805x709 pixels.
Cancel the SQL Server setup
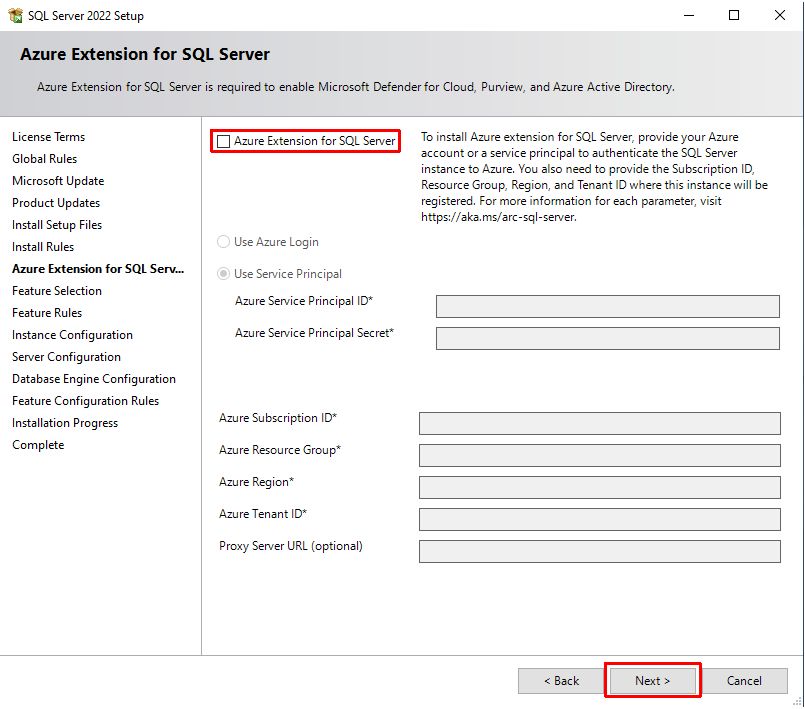(744, 681)
